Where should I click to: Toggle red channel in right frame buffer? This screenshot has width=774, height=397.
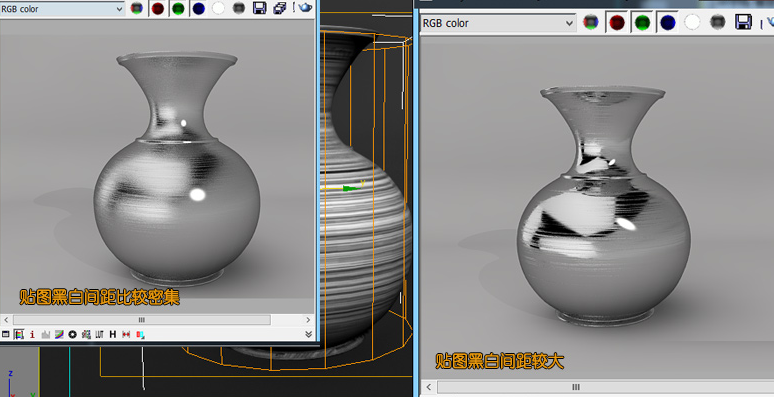pyautogui.click(x=617, y=23)
